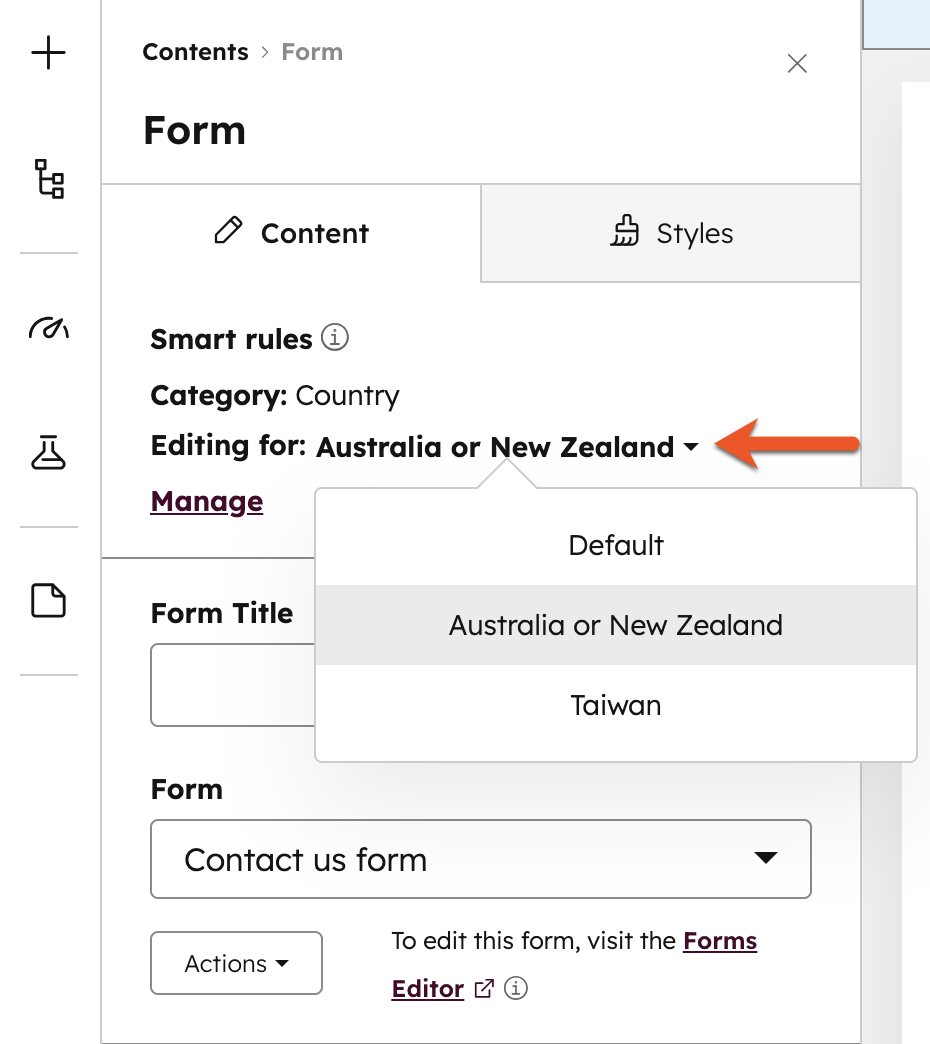Click the external link icon after Forms Editor
Screen dimensions: 930x1044
pos(483,989)
